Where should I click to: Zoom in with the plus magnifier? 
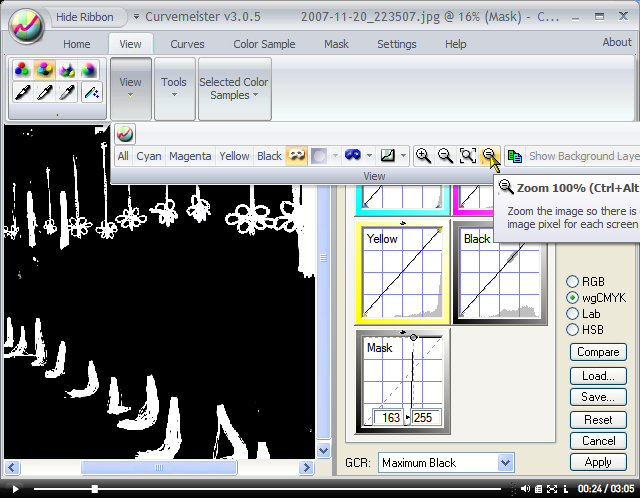(x=423, y=156)
